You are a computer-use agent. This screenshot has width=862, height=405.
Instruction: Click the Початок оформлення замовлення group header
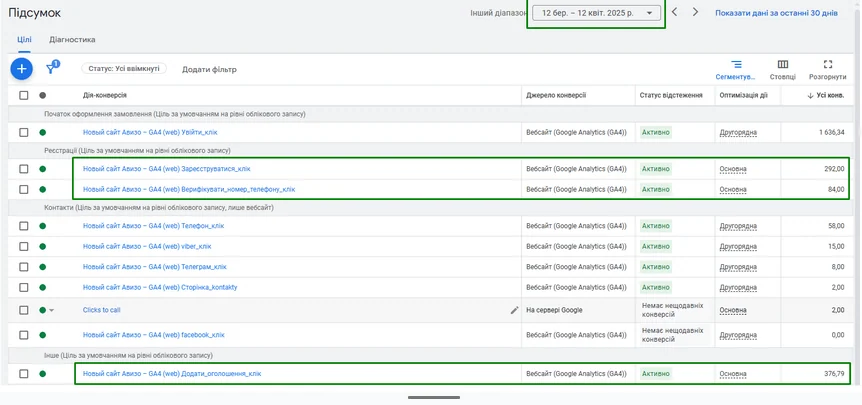coord(175,114)
